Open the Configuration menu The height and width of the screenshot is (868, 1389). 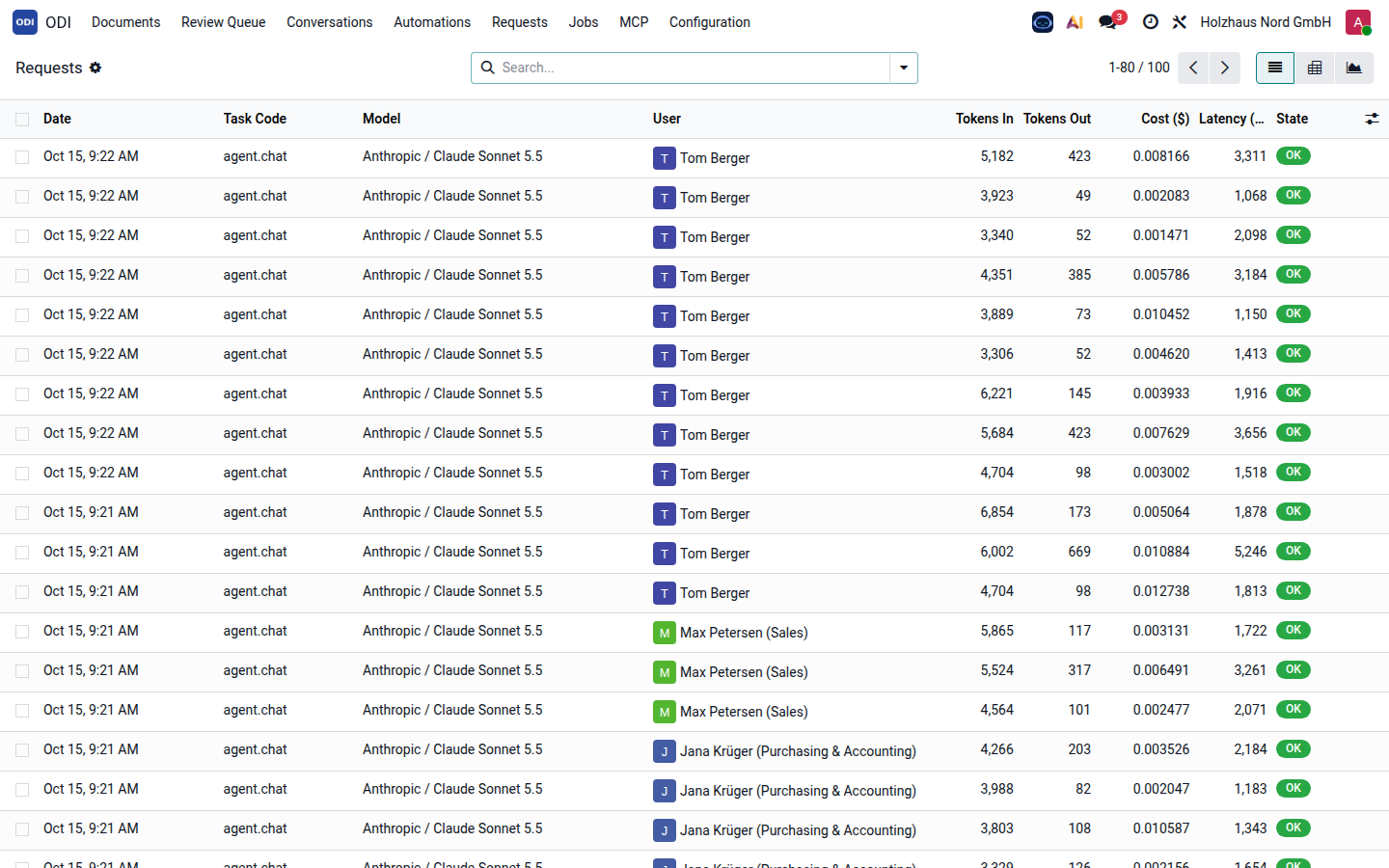point(710,22)
